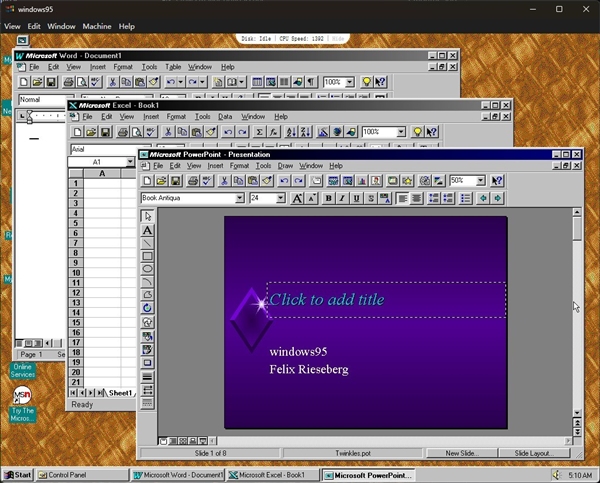Click the Windows Start button
The image size is (600, 483).
pos(18,475)
